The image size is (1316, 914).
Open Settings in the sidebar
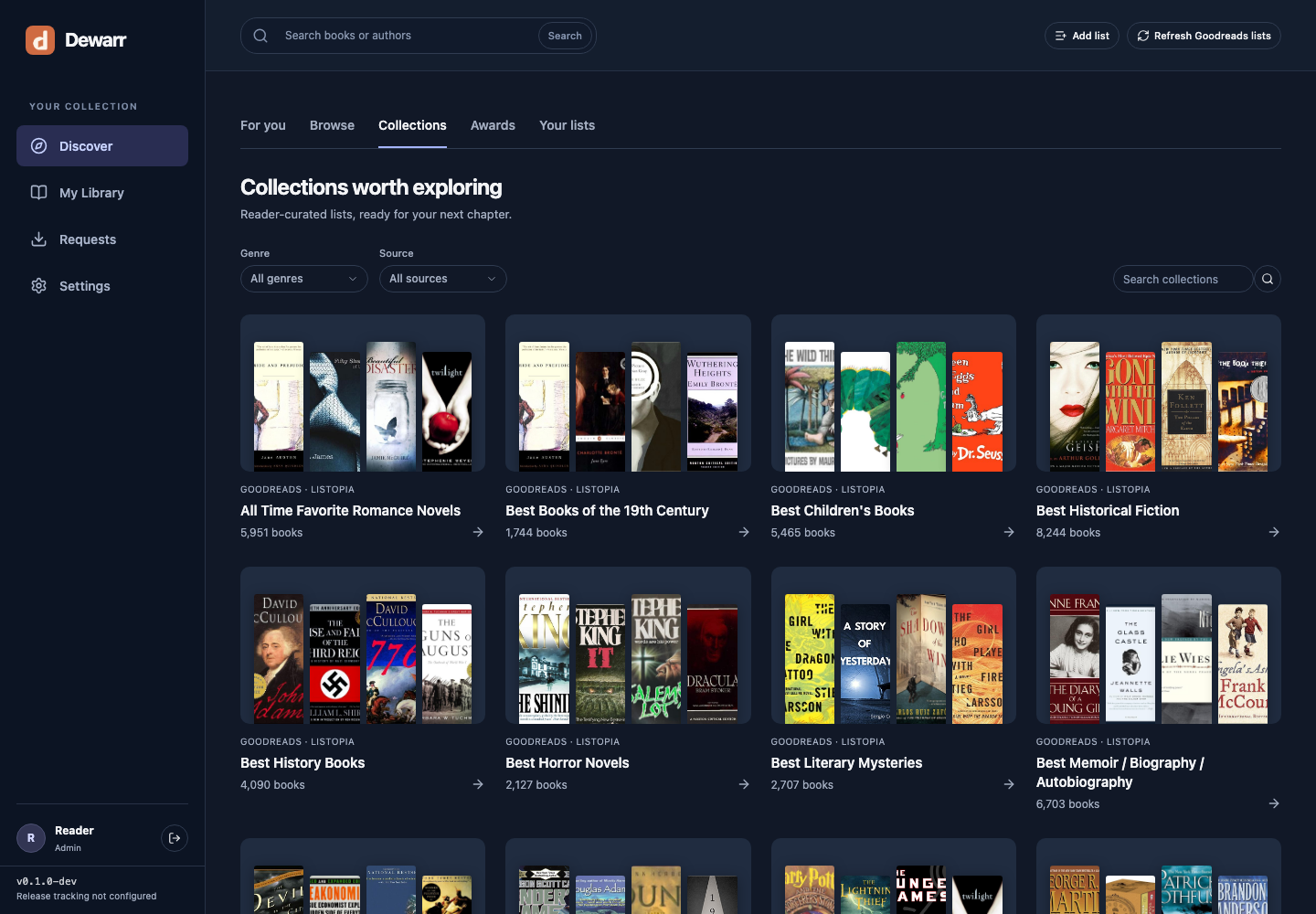[x=102, y=286]
